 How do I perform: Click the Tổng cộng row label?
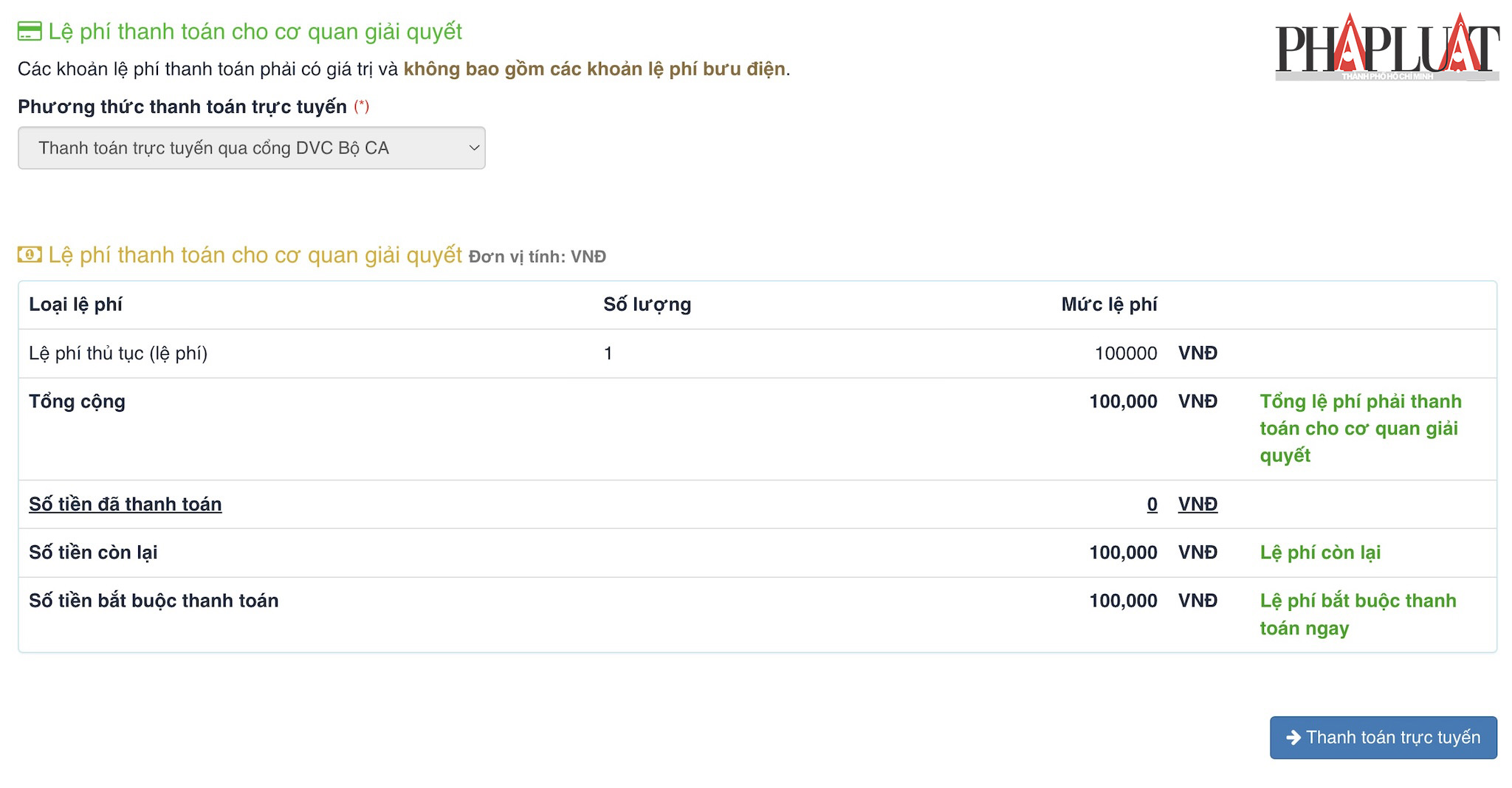click(77, 401)
